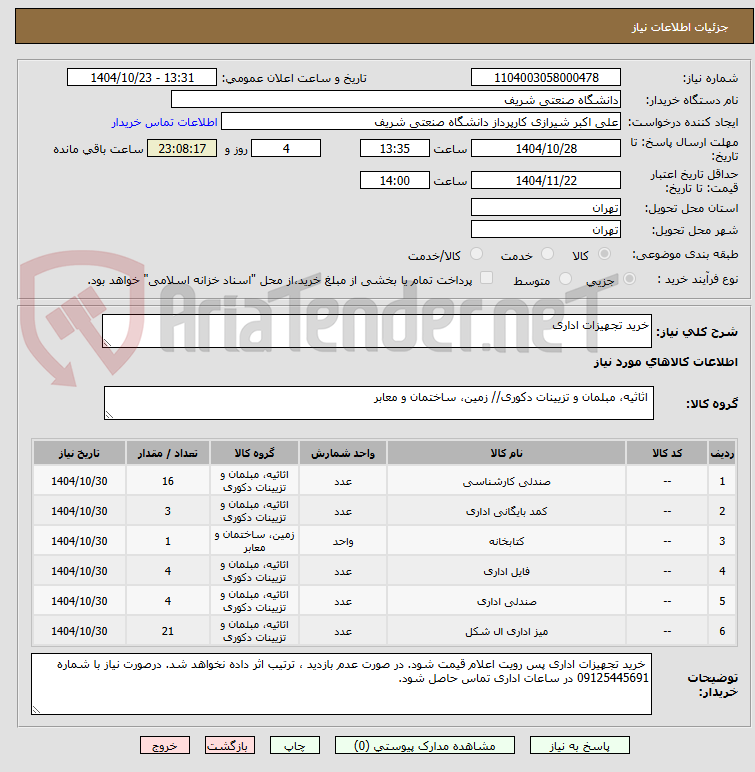Click the کد کالا column header

[667, 453]
